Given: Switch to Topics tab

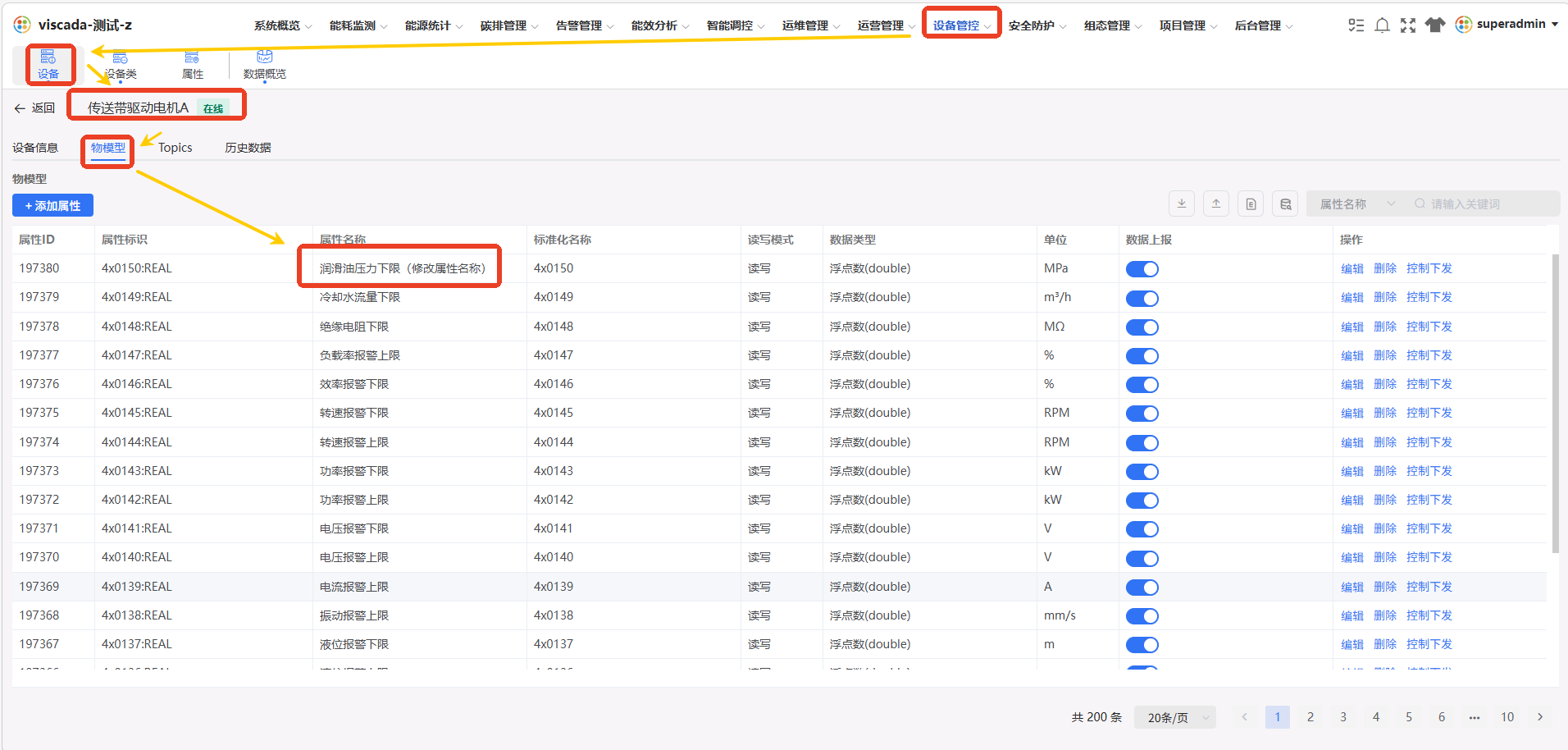Looking at the screenshot, I should click(175, 148).
